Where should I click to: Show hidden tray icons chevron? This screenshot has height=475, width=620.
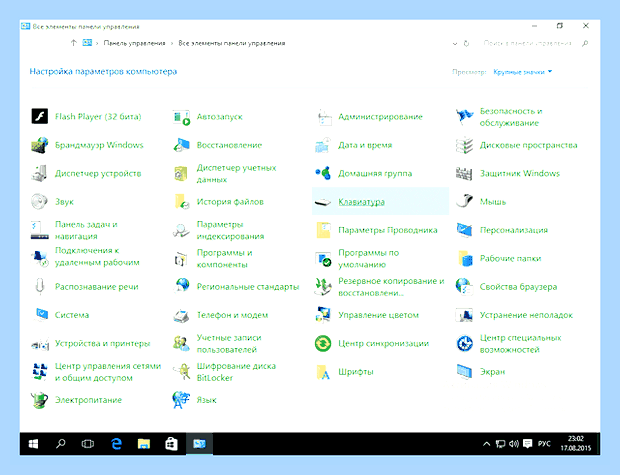pyautogui.click(x=487, y=444)
